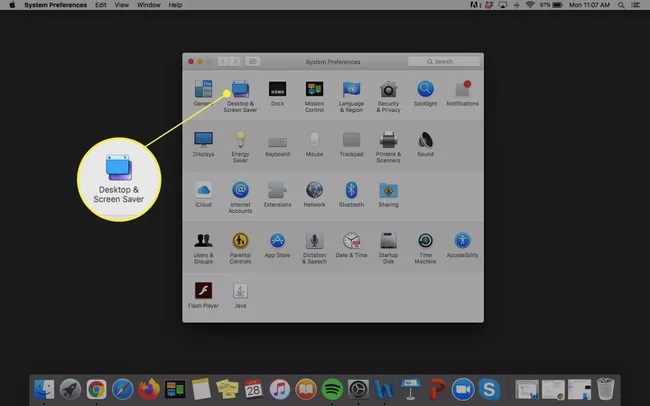Screen dimensions: 650x406
Task: Launch Firefox from the Dock
Action: pos(149,389)
